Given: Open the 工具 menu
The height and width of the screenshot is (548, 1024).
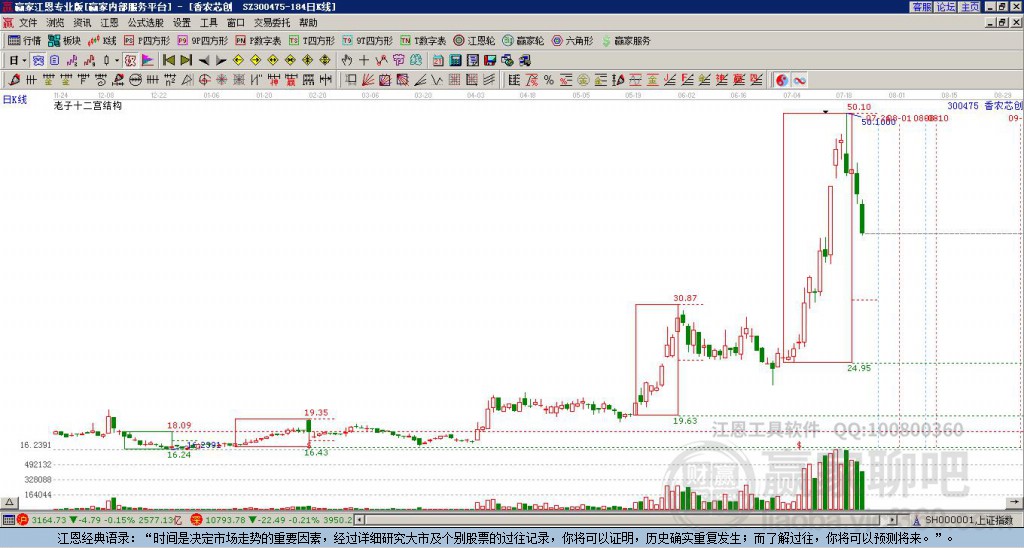Looking at the screenshot, I should (209, 23).
